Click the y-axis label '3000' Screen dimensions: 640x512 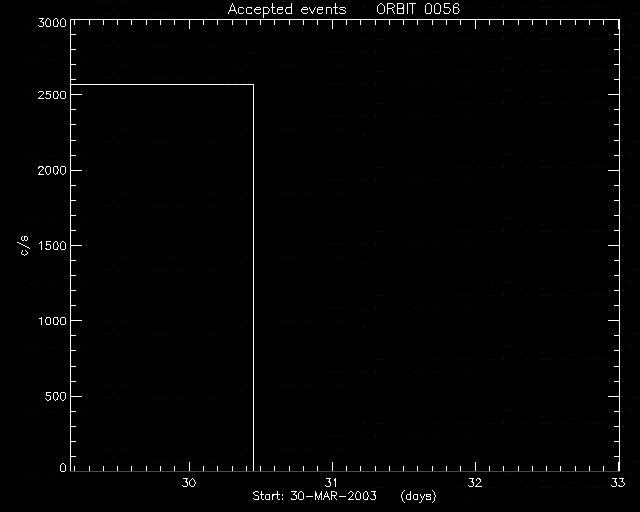(x=52, y=22)
